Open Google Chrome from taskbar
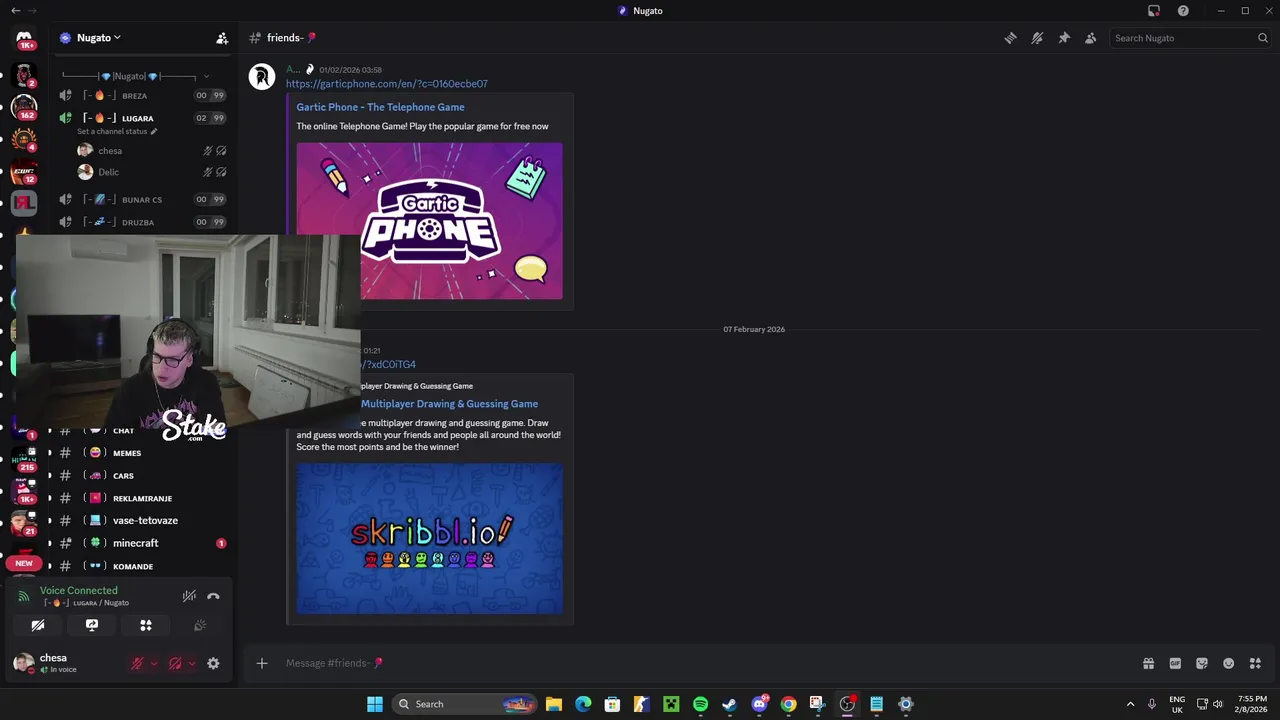Image resolution: width=1280 pixels, height=720 pixels. pos(788,704)
